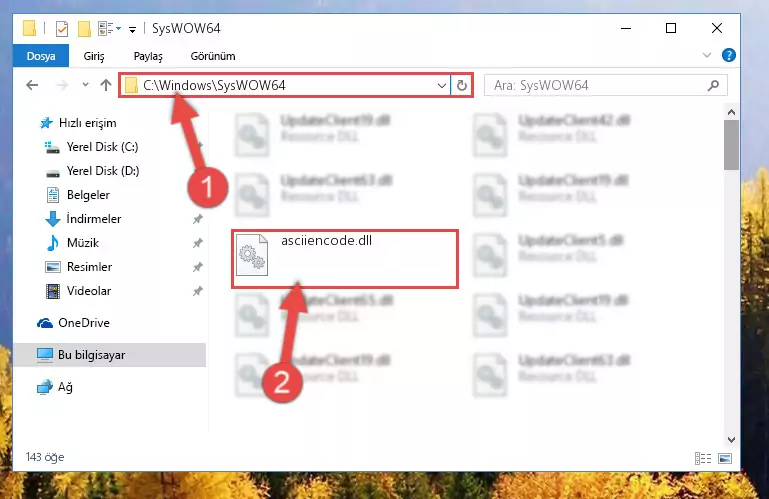The height and width of the screenshot is (499, 769).
Task: Click the Bu bilgisayar monitor icon
Action: (45, 355)
